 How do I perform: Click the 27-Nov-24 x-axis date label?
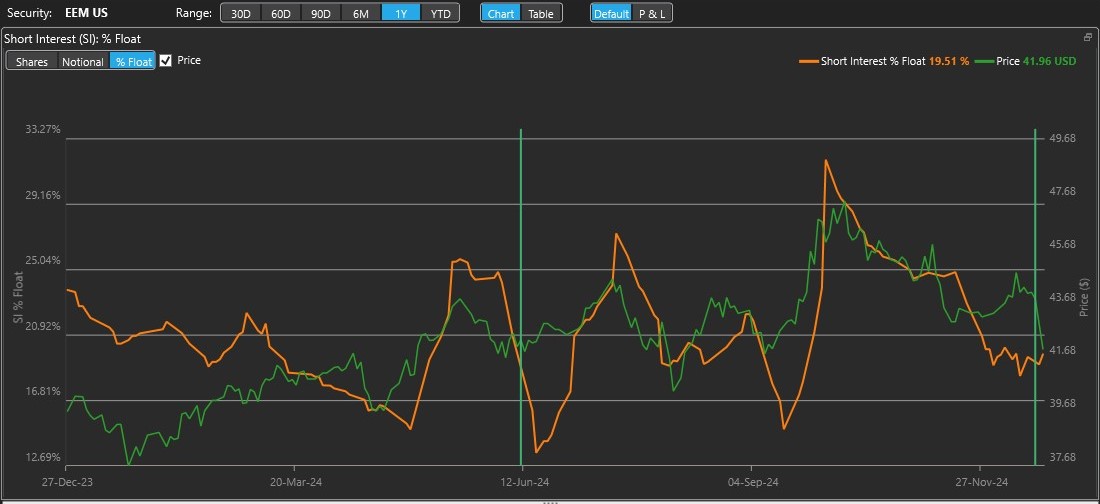[981, 482]
